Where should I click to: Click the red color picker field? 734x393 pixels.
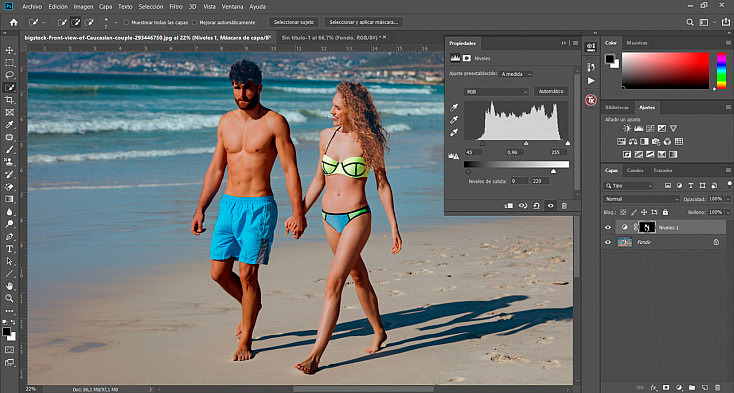pyautogui.click(x=665, y=70)
